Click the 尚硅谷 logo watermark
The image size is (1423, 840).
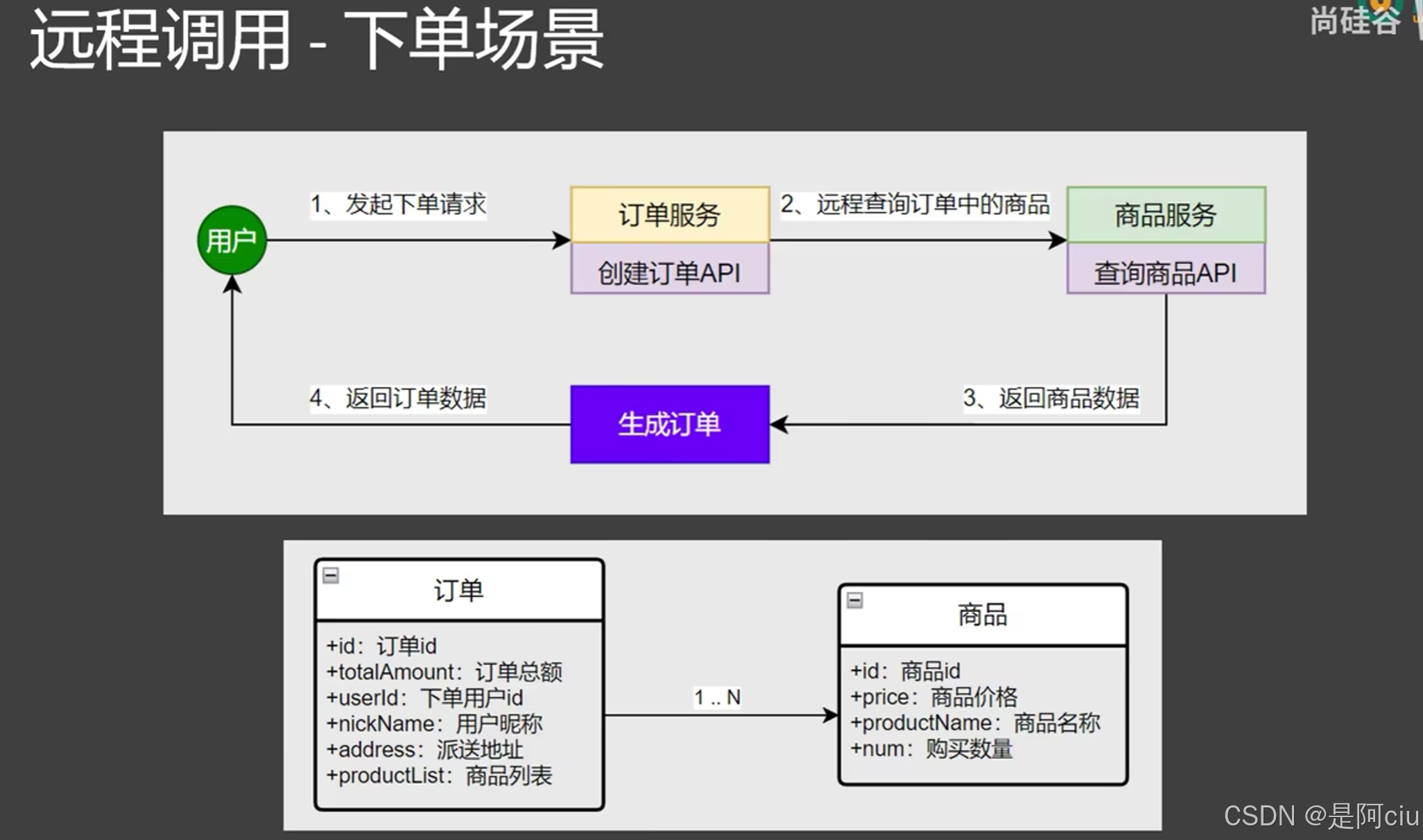pos(1354,21)
